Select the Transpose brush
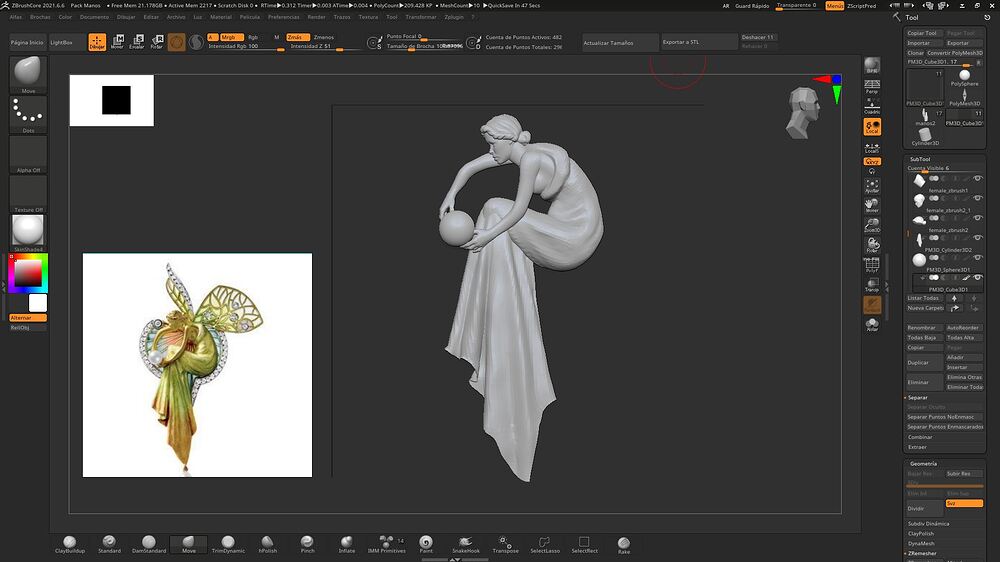This screenshot has height=562, width=1000. [505, 544]
